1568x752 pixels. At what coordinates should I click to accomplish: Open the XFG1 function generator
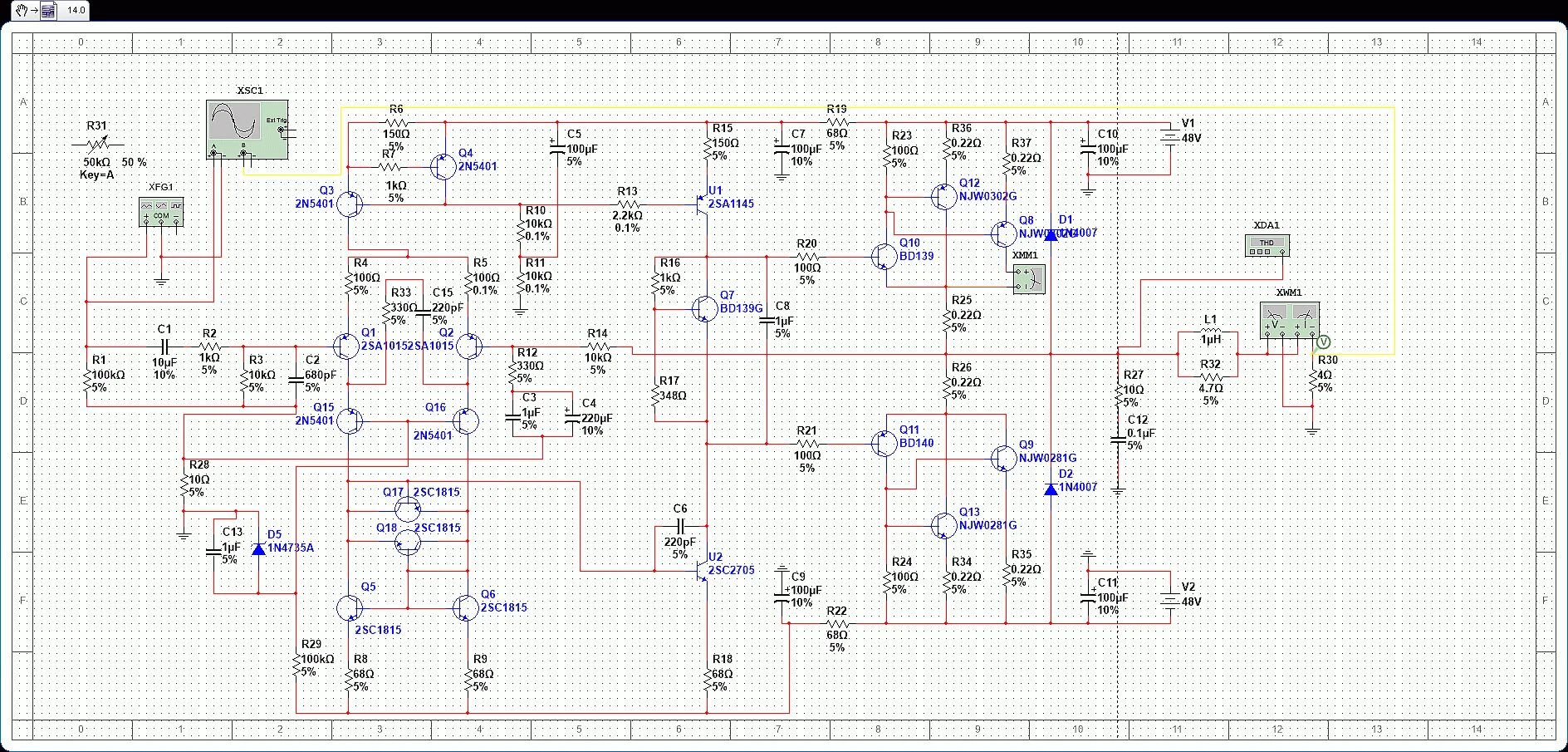click(161, 212)
